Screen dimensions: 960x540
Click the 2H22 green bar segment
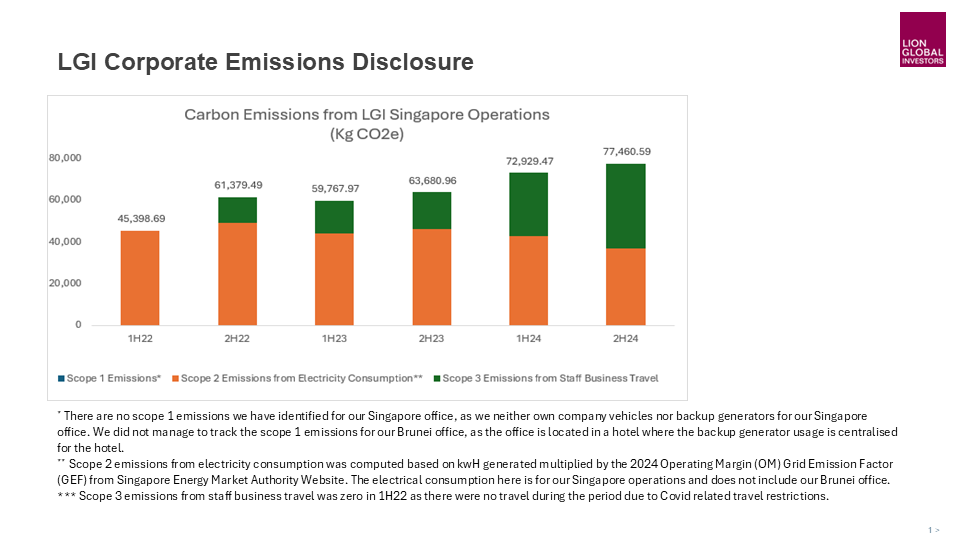[x=238, y=210]
